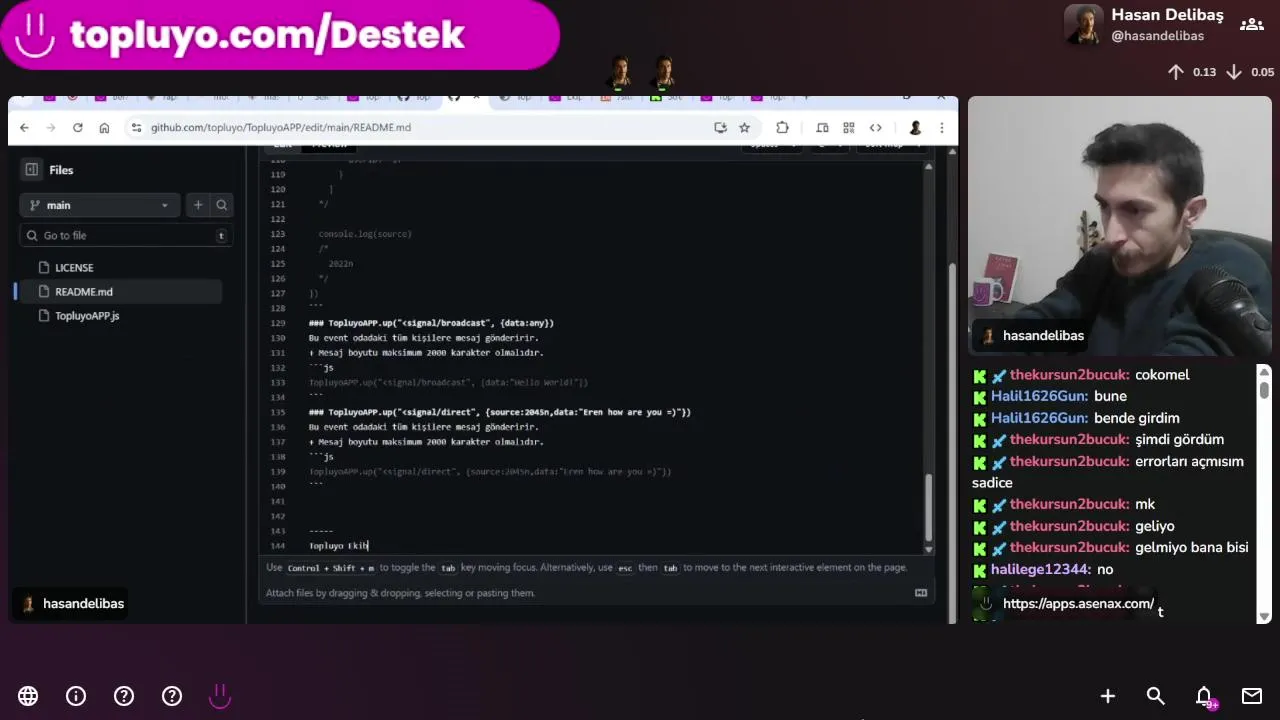Open notifications bell with 9+ badge

coord(1205,697)
